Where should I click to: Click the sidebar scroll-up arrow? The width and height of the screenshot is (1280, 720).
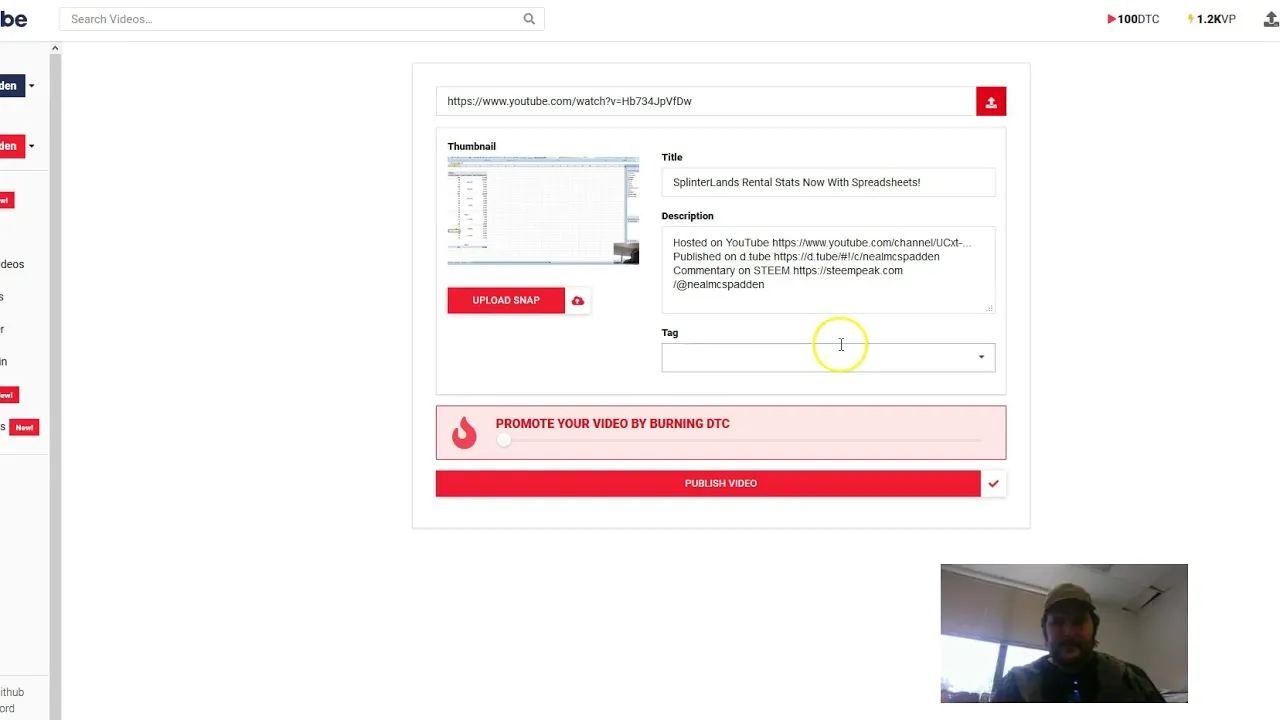[55, 48]
